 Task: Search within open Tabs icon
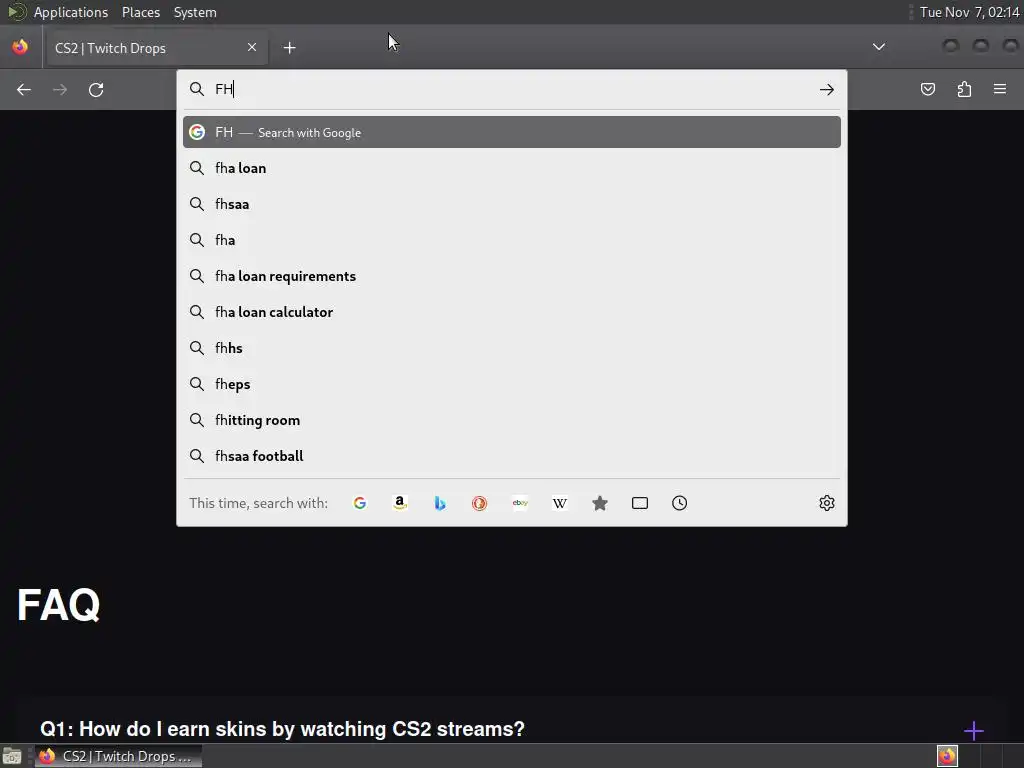[640, 503]
